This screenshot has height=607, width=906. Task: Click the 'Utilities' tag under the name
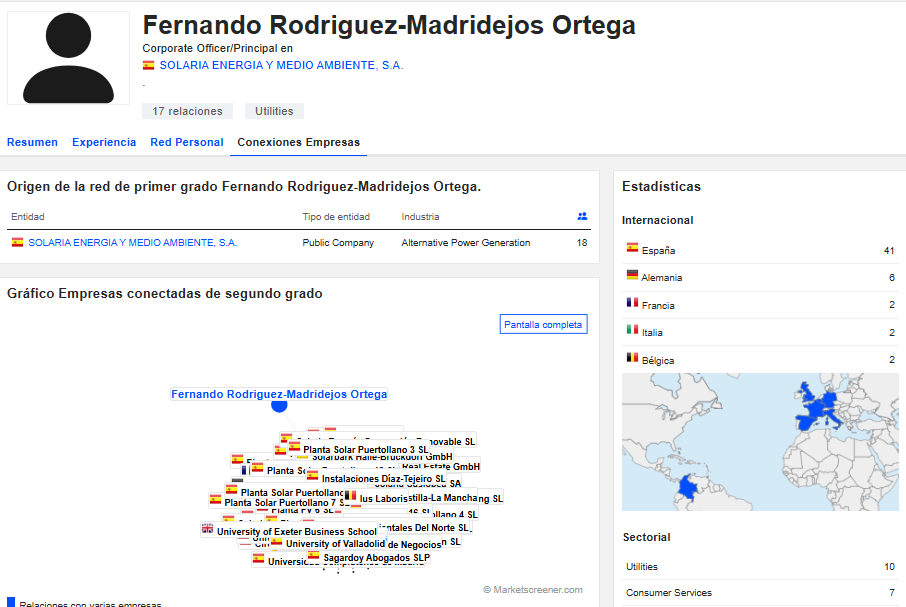click(274, 111)
